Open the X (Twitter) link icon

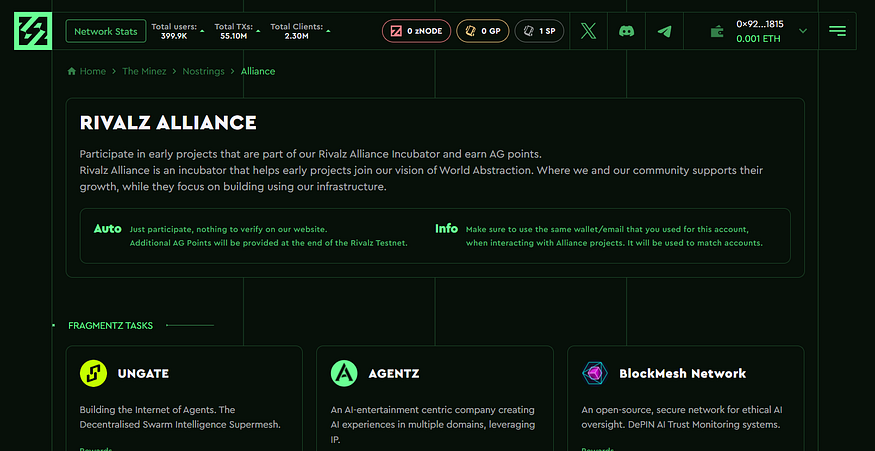pos(588,31)
